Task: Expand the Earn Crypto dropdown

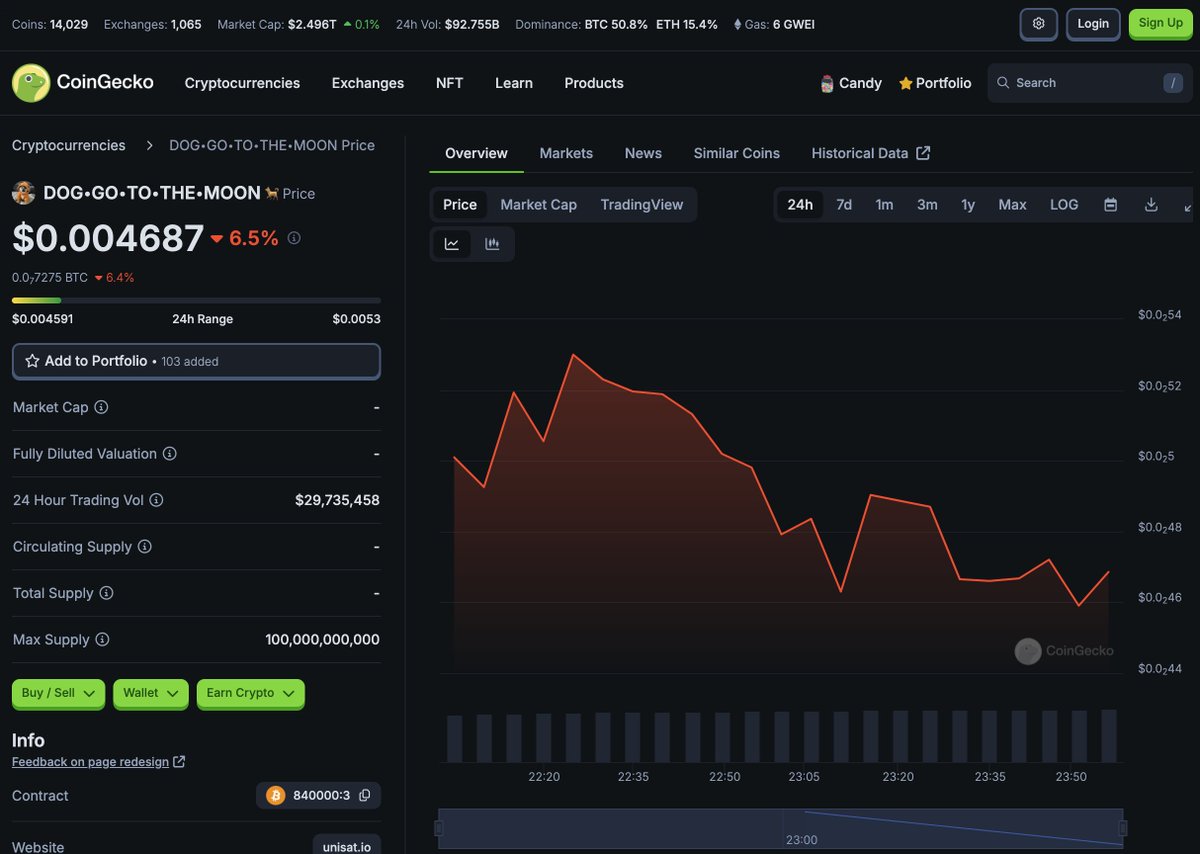Action: (251, 693)
